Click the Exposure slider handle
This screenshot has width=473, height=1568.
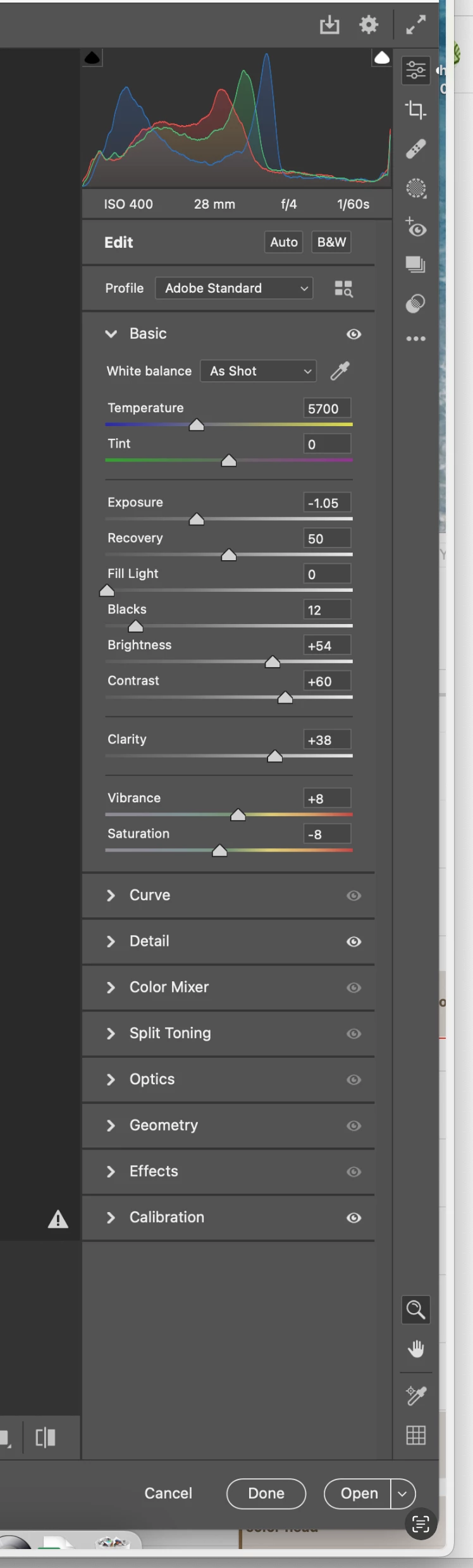point(197,520)
